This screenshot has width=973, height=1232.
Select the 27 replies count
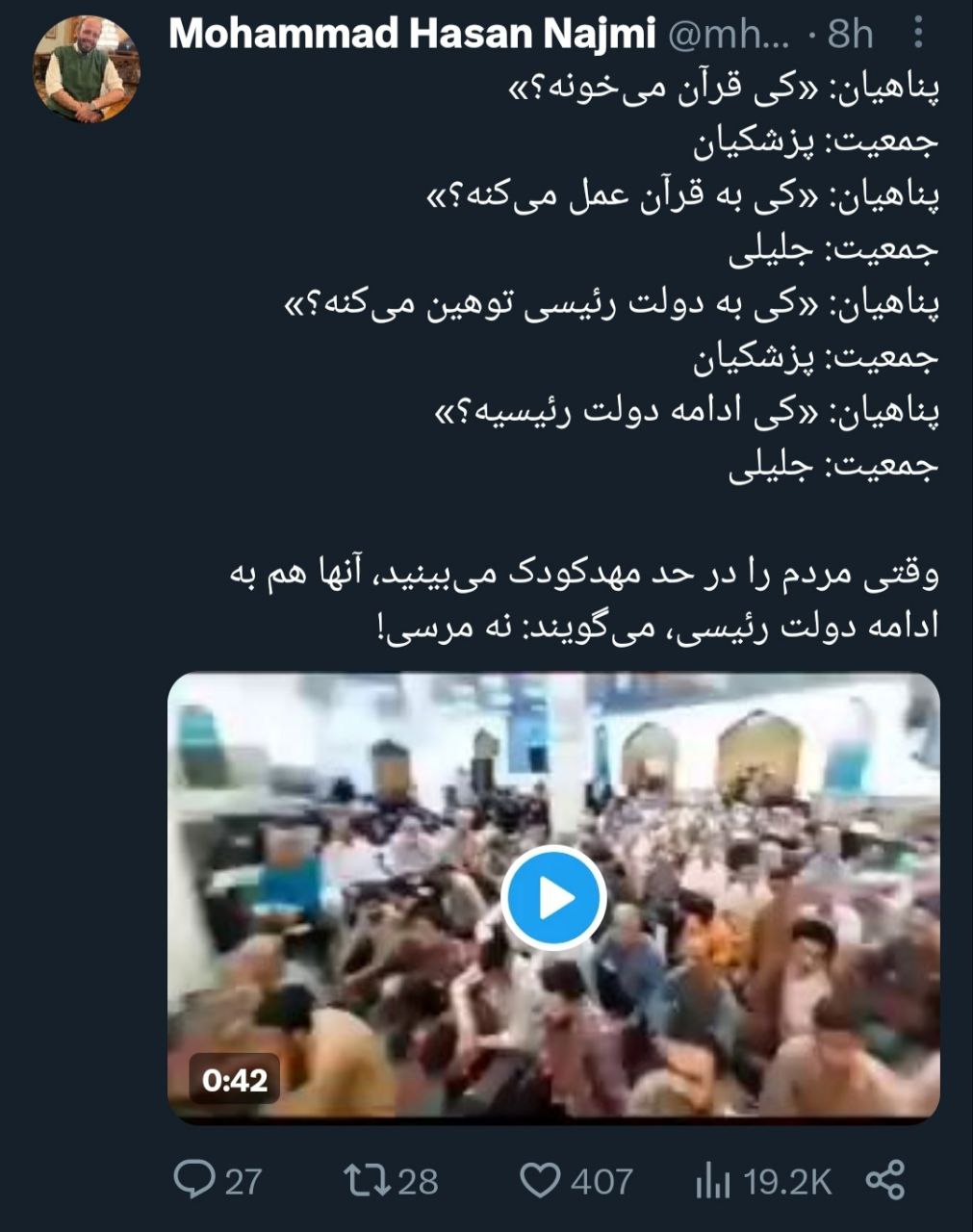tap(243, 1181)
